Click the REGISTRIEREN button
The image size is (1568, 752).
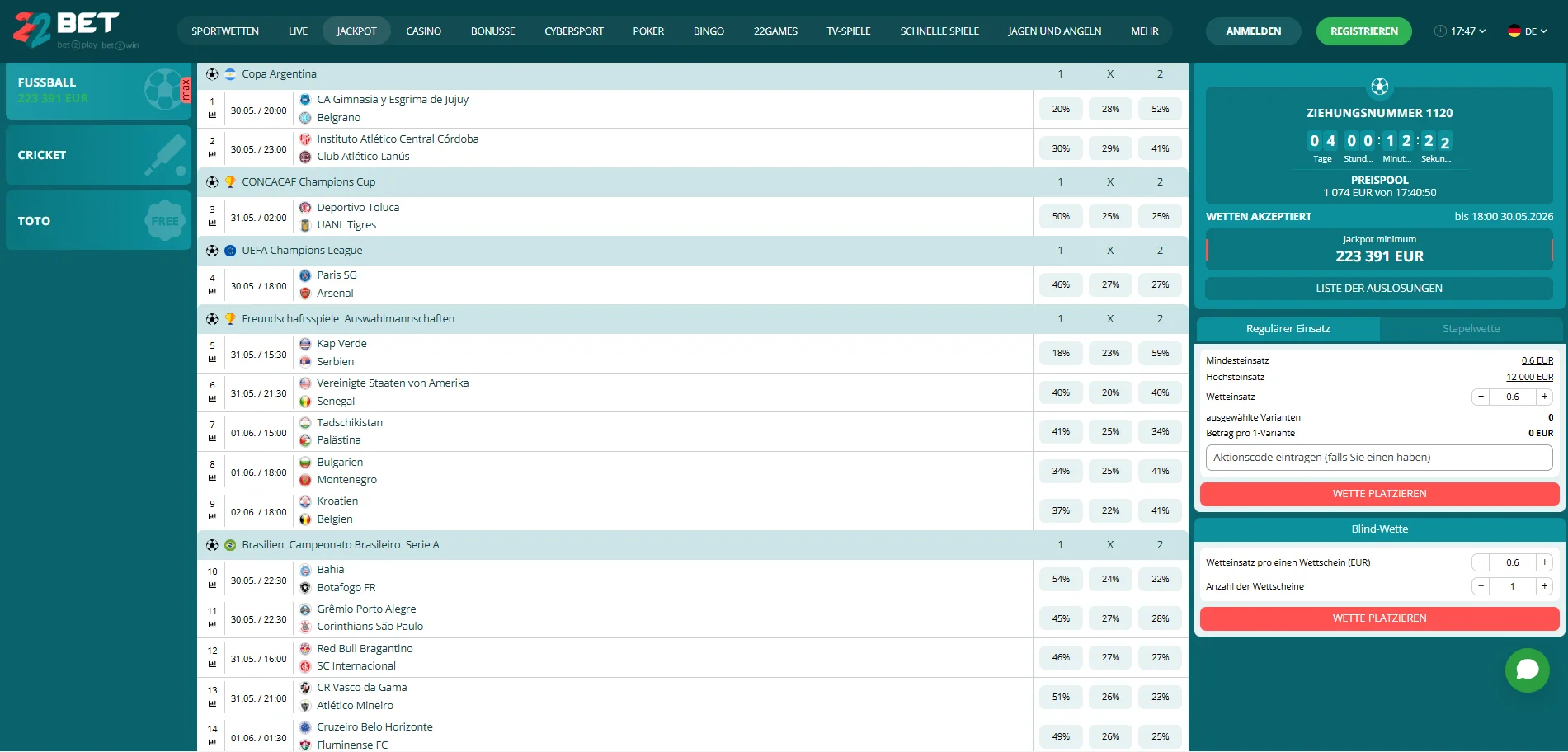(x=1363, y=31)
